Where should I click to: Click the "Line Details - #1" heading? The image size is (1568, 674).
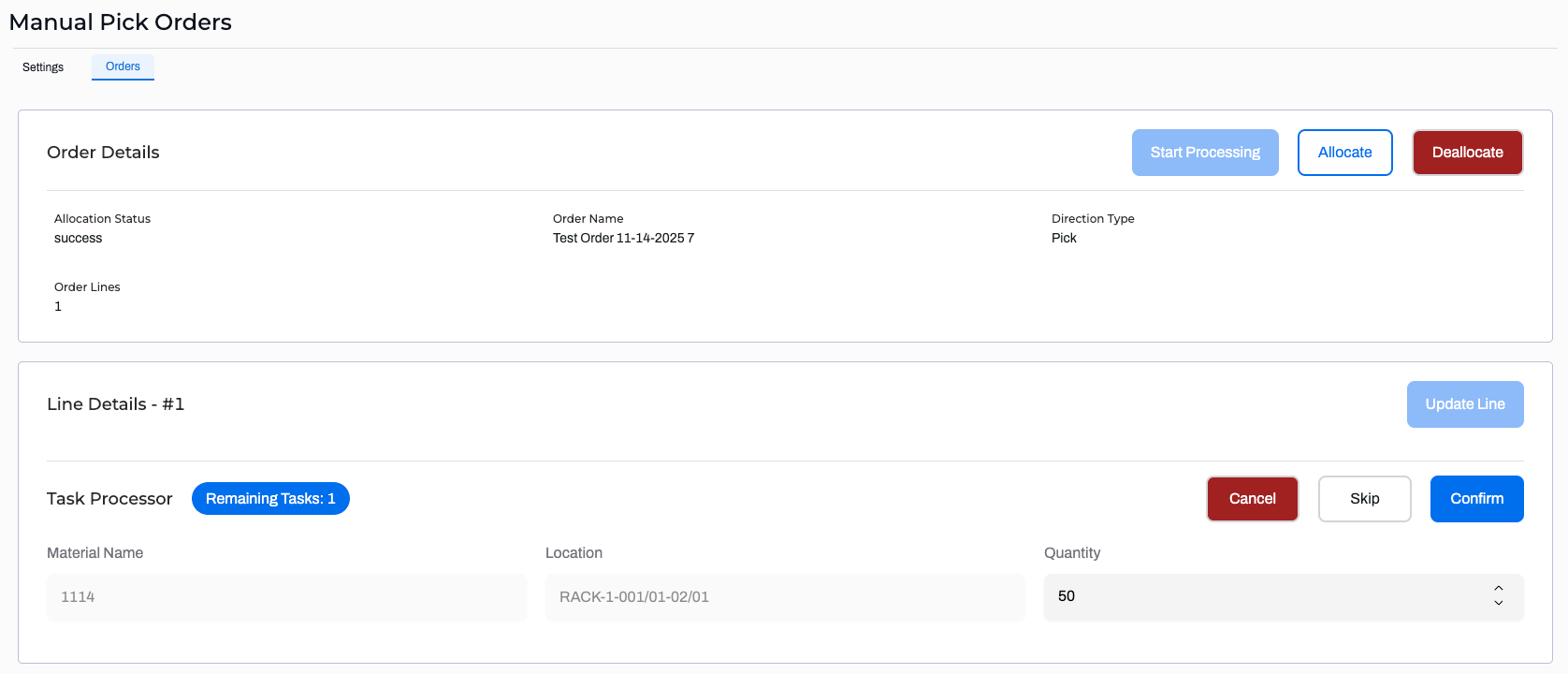click(x=116, y=404)
